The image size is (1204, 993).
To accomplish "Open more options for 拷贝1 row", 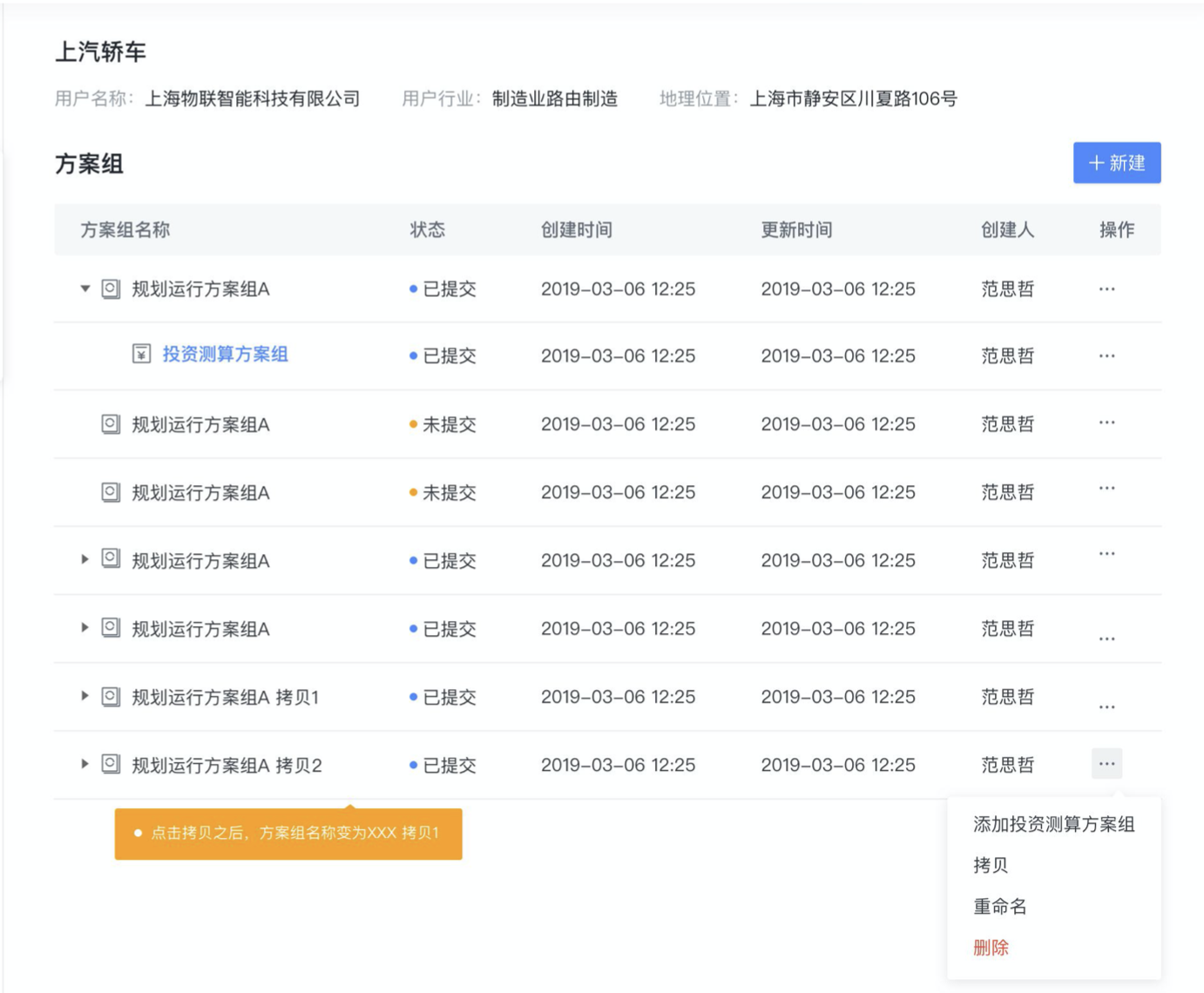I will coord(1106,706).
